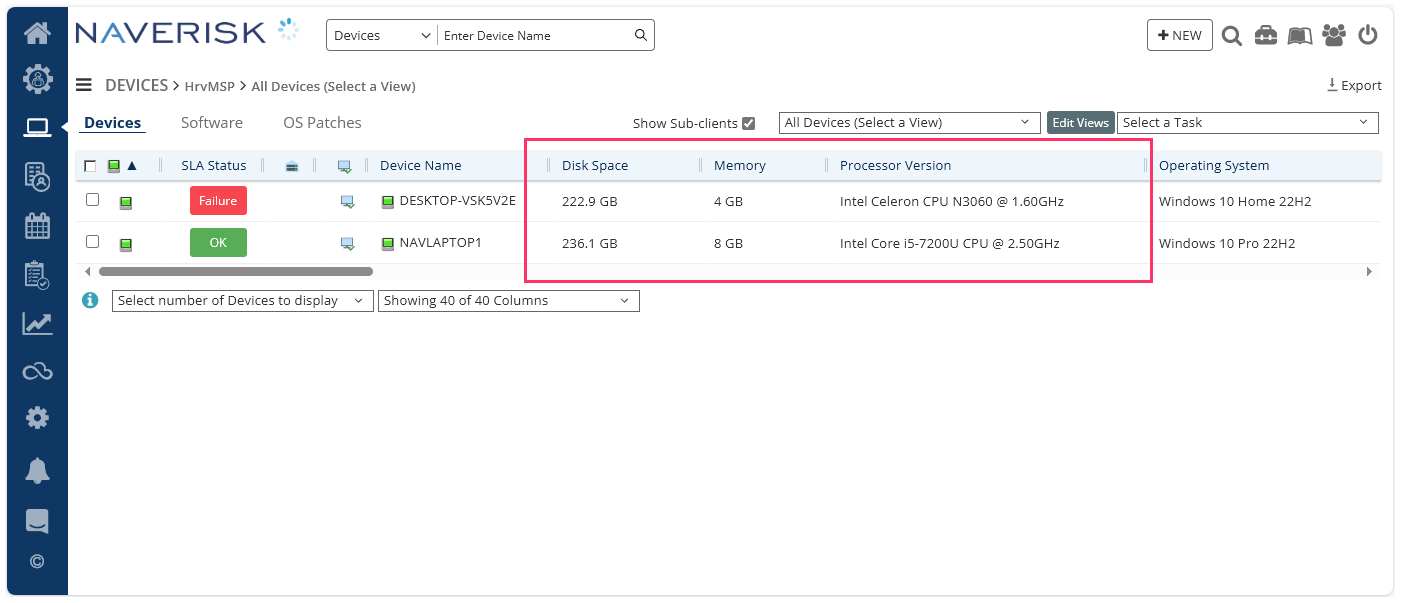Viewport: 1402px width, 603px height.
Task: Click the drive column header icon
Action: pos(292,166)
